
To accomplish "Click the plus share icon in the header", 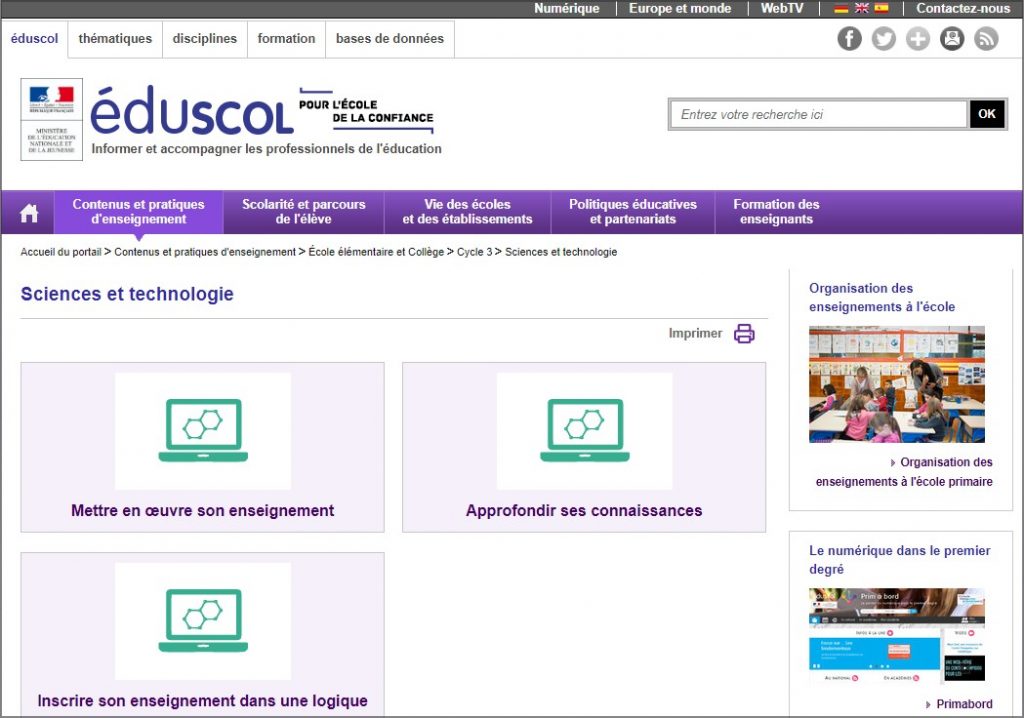I will click(x=917, y=38).
